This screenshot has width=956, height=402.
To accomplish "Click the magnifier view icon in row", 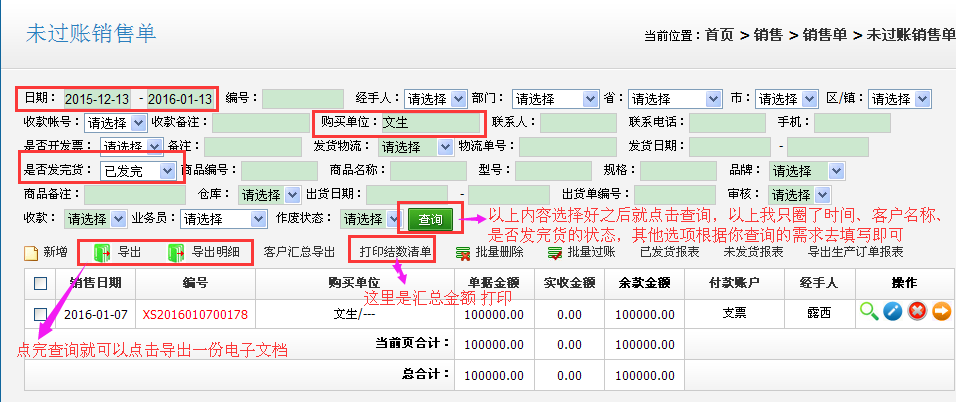I will (x=868, y=312).
